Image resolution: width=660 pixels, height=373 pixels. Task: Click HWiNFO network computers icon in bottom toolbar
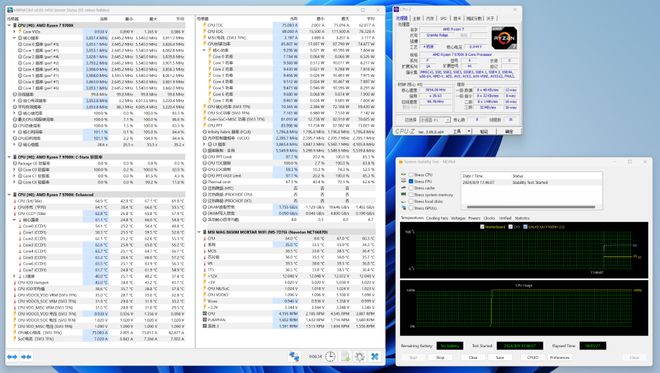pos(294,357)
